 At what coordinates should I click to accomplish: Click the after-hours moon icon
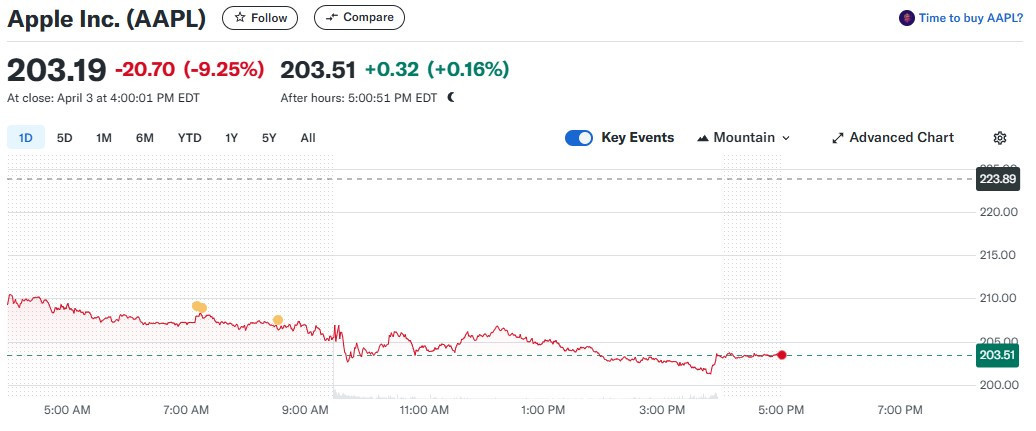point(451,98)
